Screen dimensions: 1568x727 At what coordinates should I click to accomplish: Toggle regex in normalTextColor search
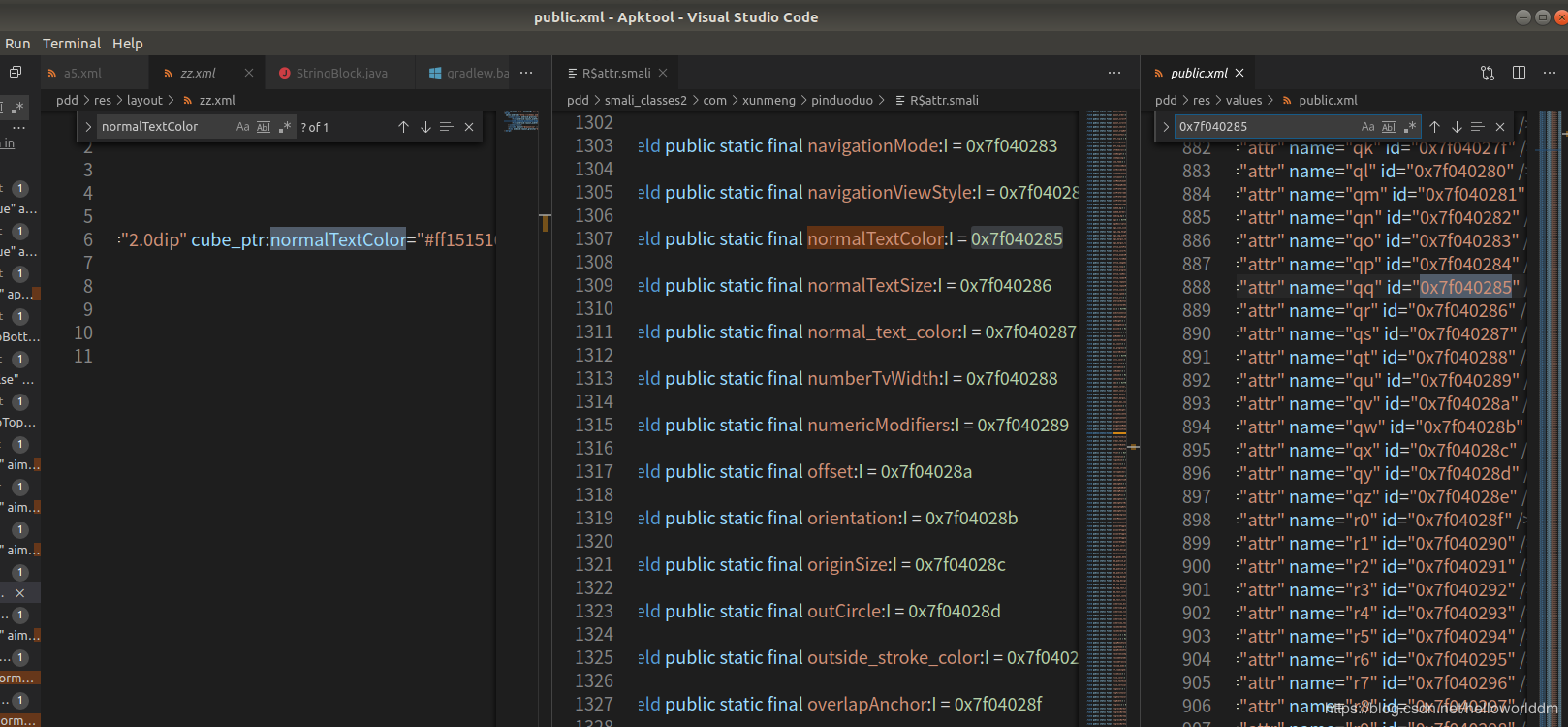click(285, 127)
